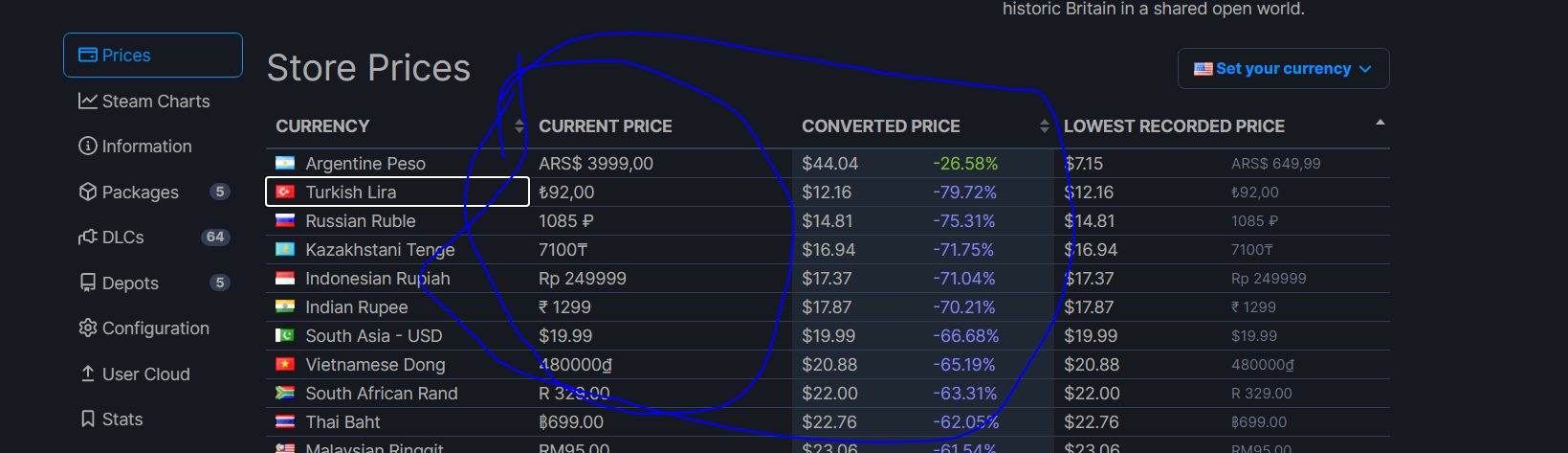This screenshot has width=1568, height=453.
Task: Click the $22.00 converted Rand price
Action: pos(829,394)
